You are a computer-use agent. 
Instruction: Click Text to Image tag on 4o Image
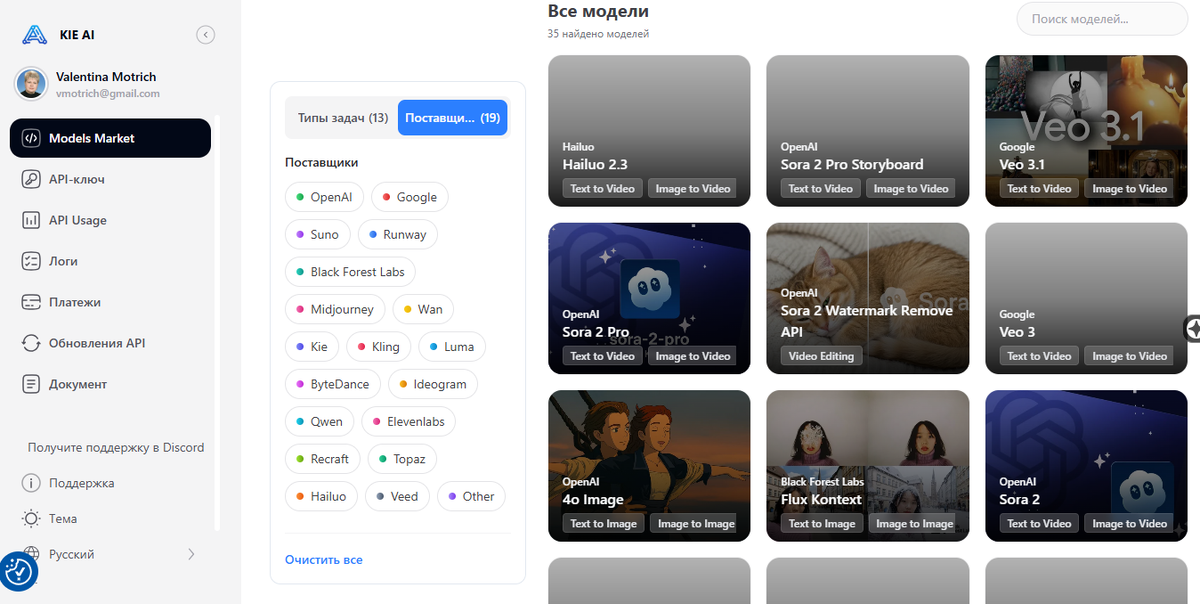(604, 523)
